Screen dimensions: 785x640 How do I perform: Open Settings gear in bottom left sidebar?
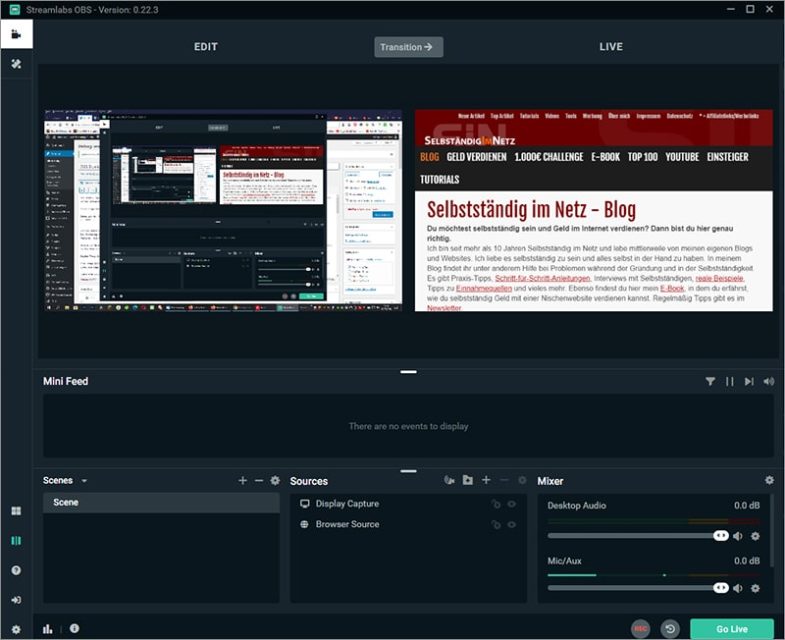click(16, 629)
